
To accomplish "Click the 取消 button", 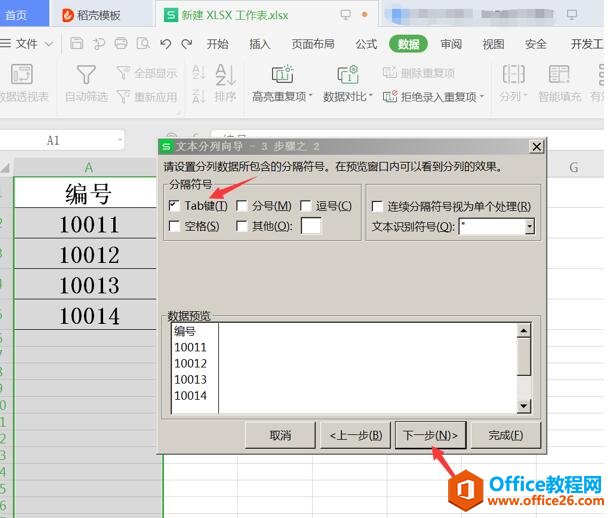I will tap(280, 435).
